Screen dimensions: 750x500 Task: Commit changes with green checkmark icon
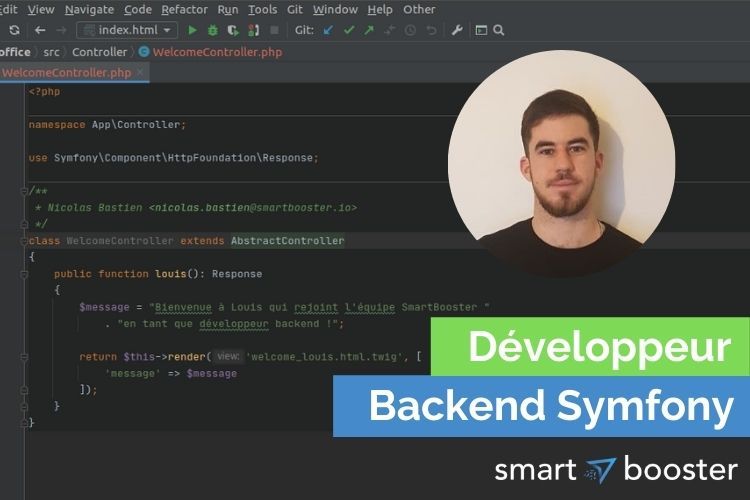click(349, 30)
